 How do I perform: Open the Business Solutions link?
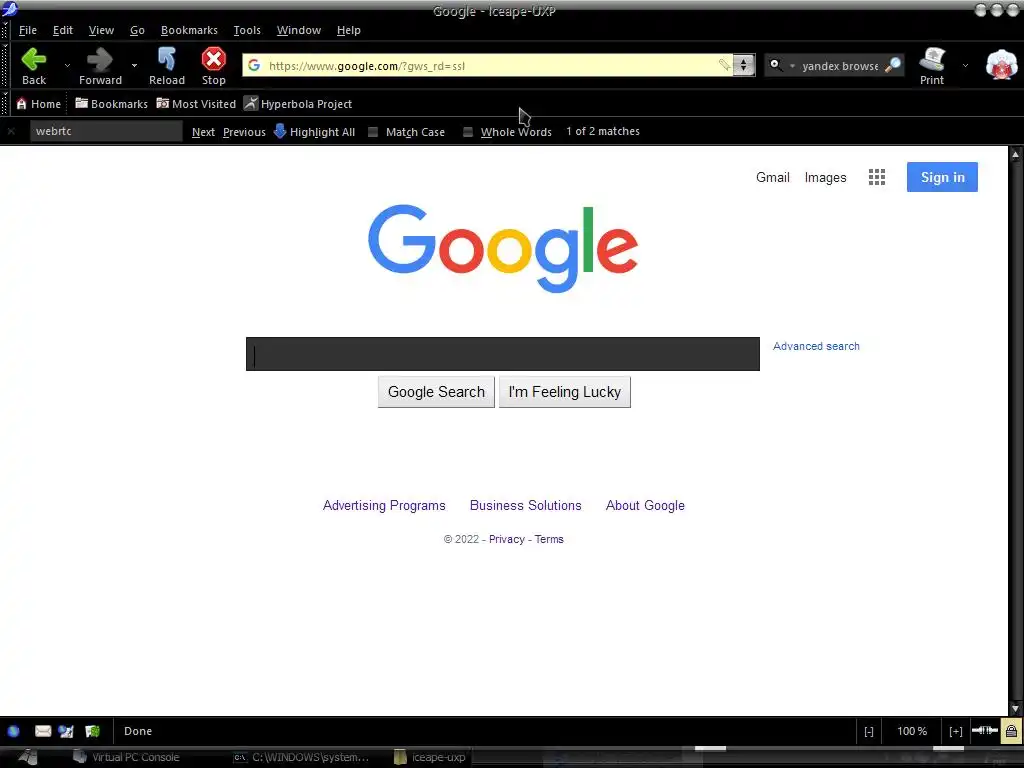point(526,505)
